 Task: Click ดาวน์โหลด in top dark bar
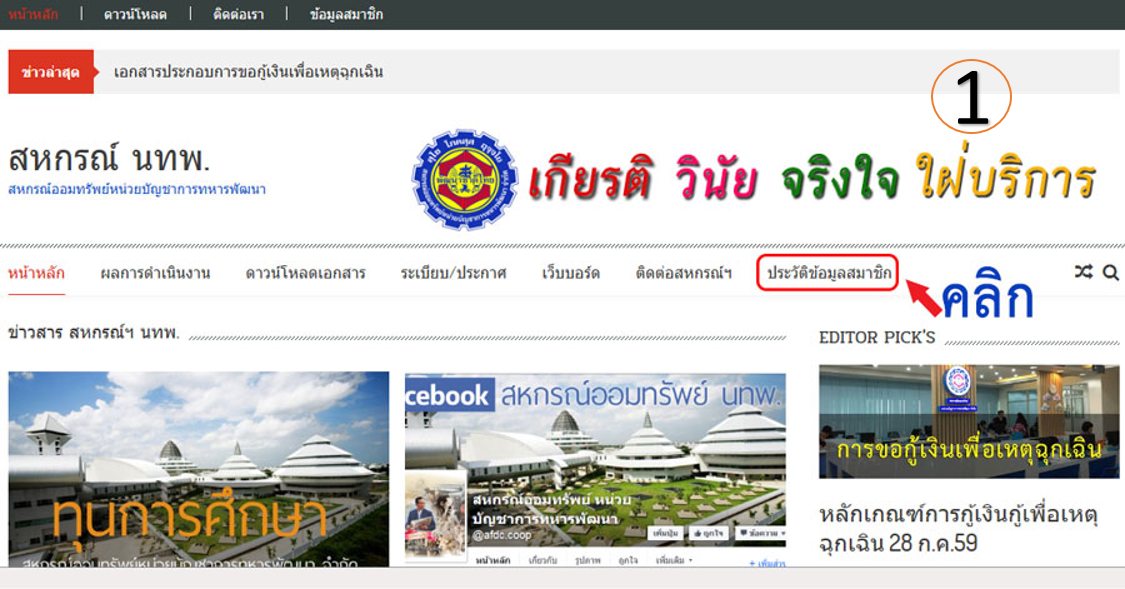(135, 14)
